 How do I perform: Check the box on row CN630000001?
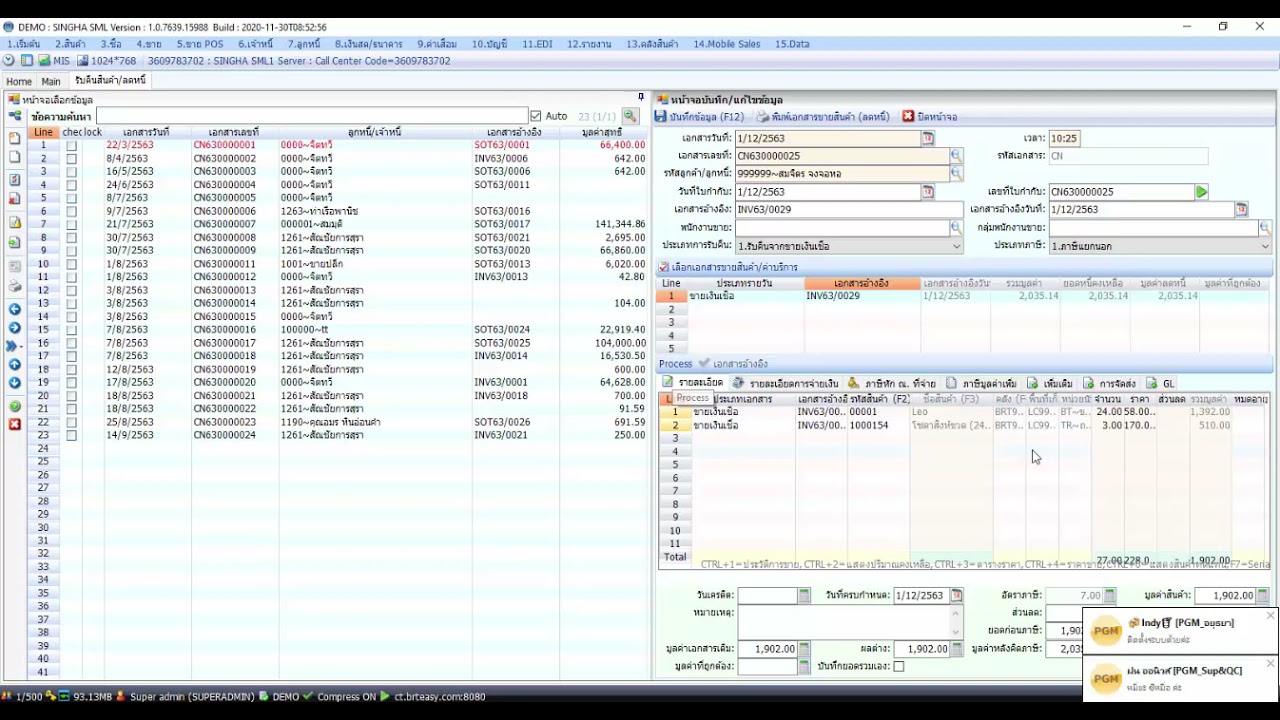tap(71, 145)
